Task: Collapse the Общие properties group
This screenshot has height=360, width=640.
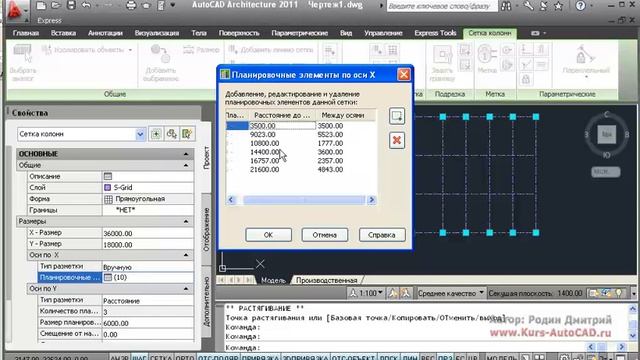Action: tap(186, 165)
